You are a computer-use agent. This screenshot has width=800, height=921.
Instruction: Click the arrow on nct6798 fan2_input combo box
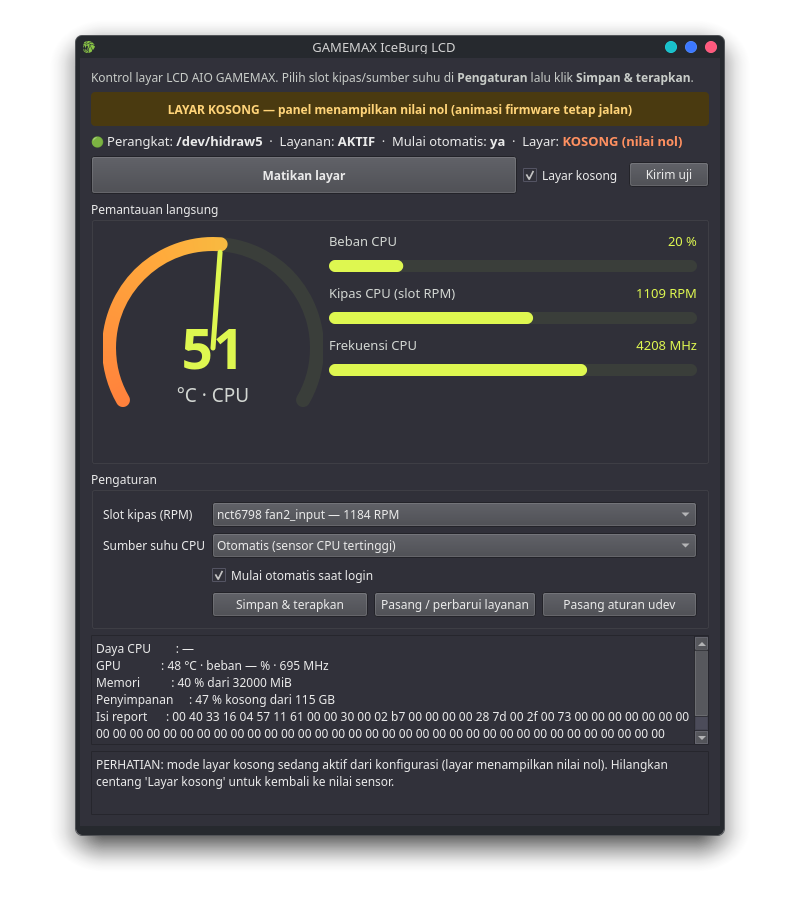685,515
